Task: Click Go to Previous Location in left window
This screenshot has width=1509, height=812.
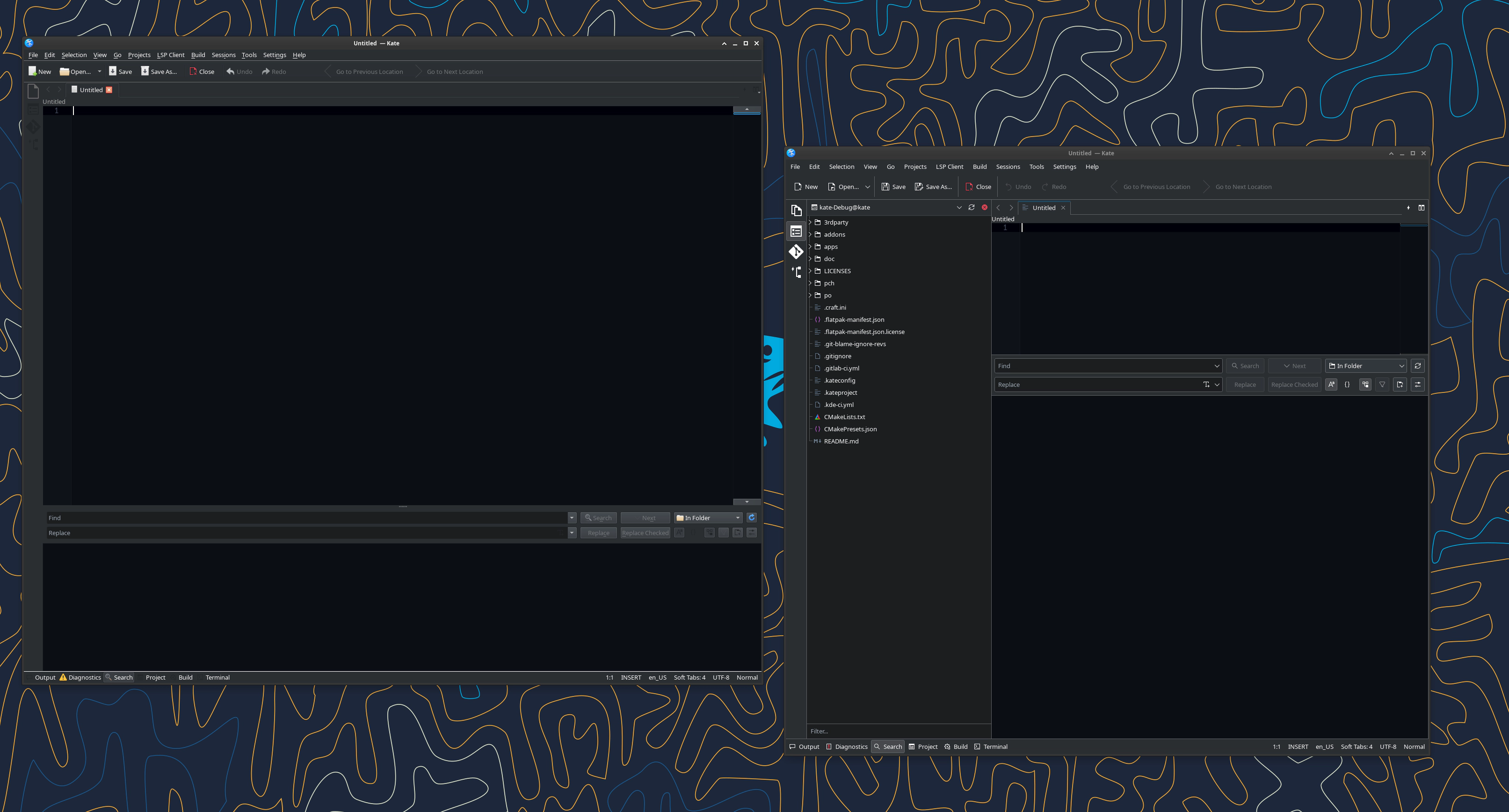Action: (364, 72)
